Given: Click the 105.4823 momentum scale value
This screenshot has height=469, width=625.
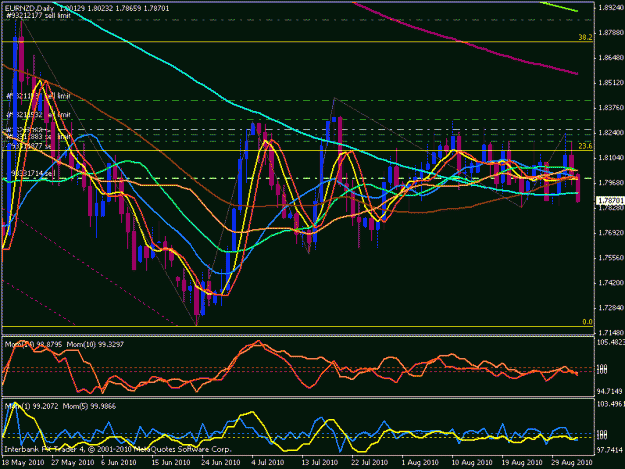Looking at the screenshot, I should click(611, 342).
